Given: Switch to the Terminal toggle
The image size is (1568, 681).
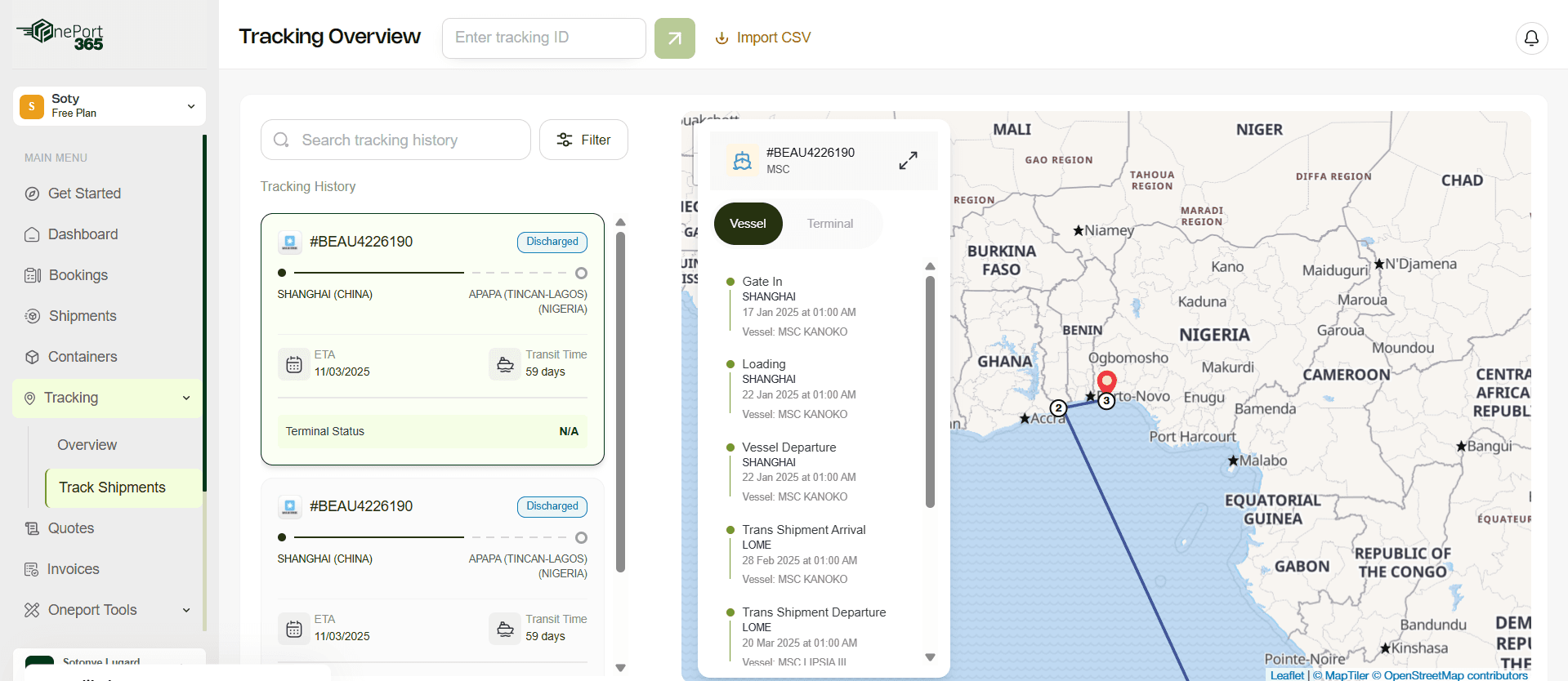Looking at the screenshot, I should [830, 224].
